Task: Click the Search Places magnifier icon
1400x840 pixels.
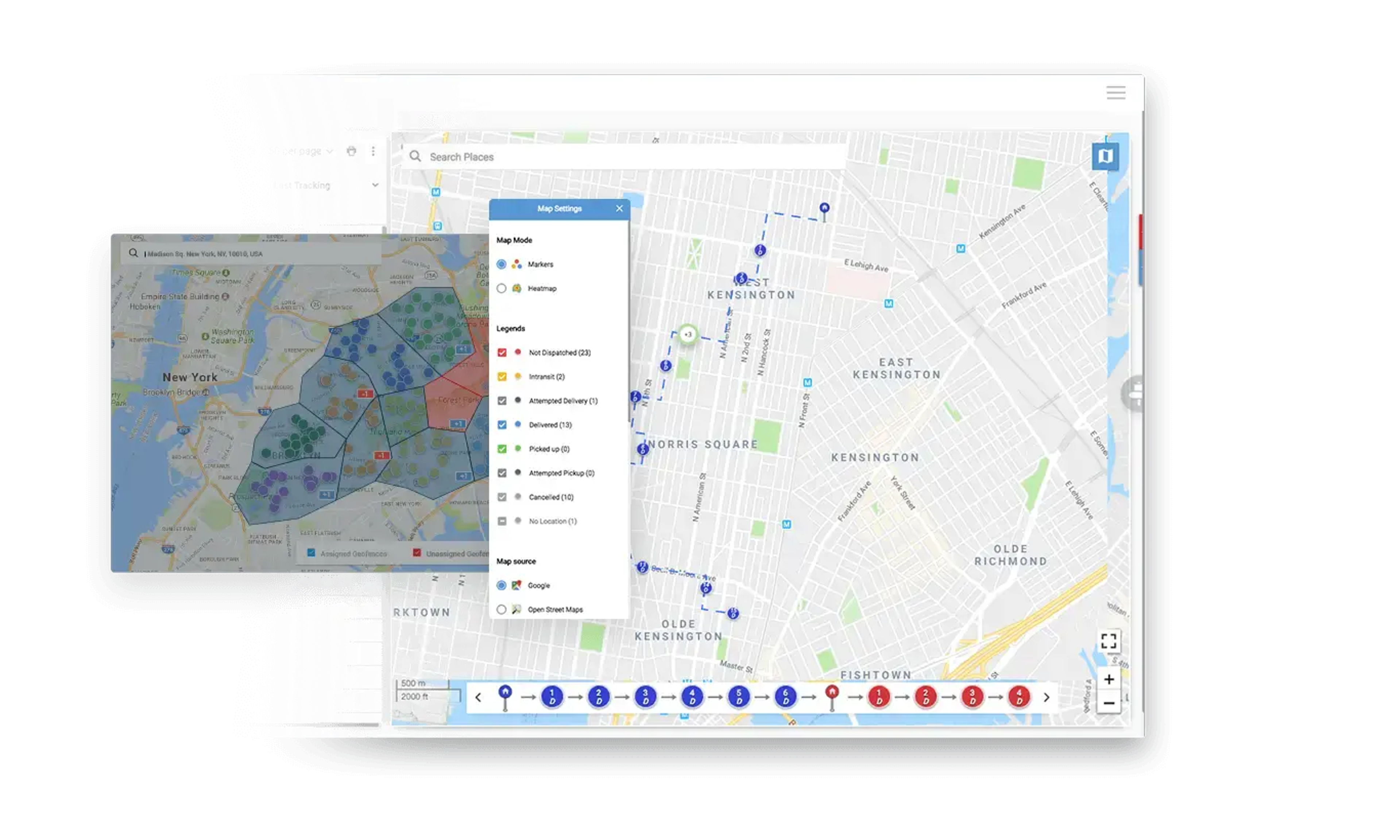Action: [415, 156]
